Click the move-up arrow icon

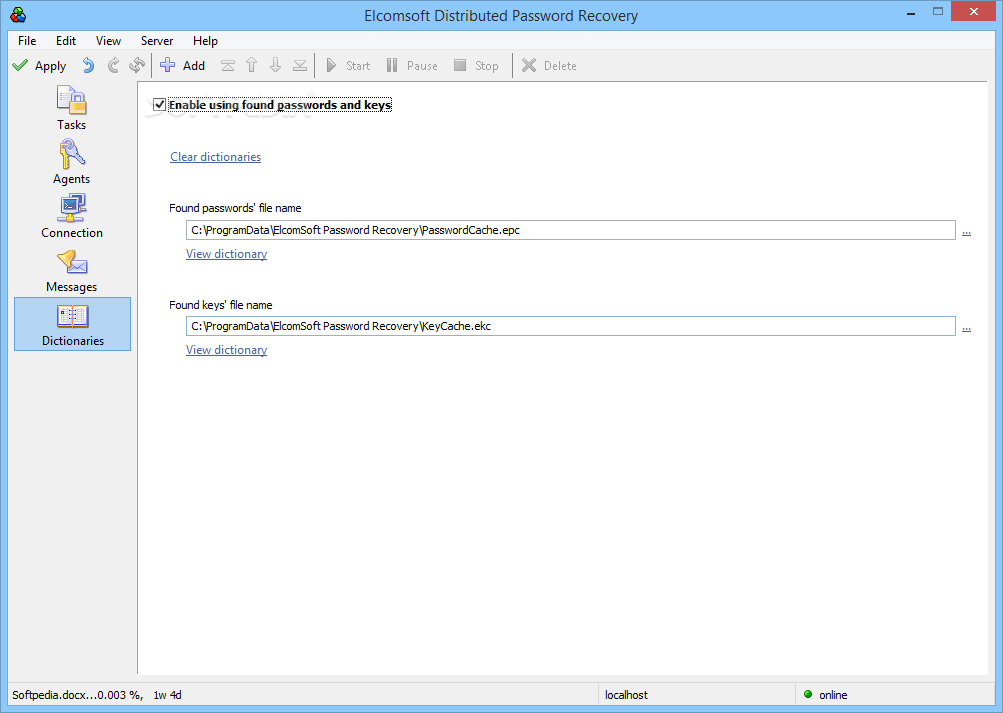pyautogui.click(x=251, y=65)
